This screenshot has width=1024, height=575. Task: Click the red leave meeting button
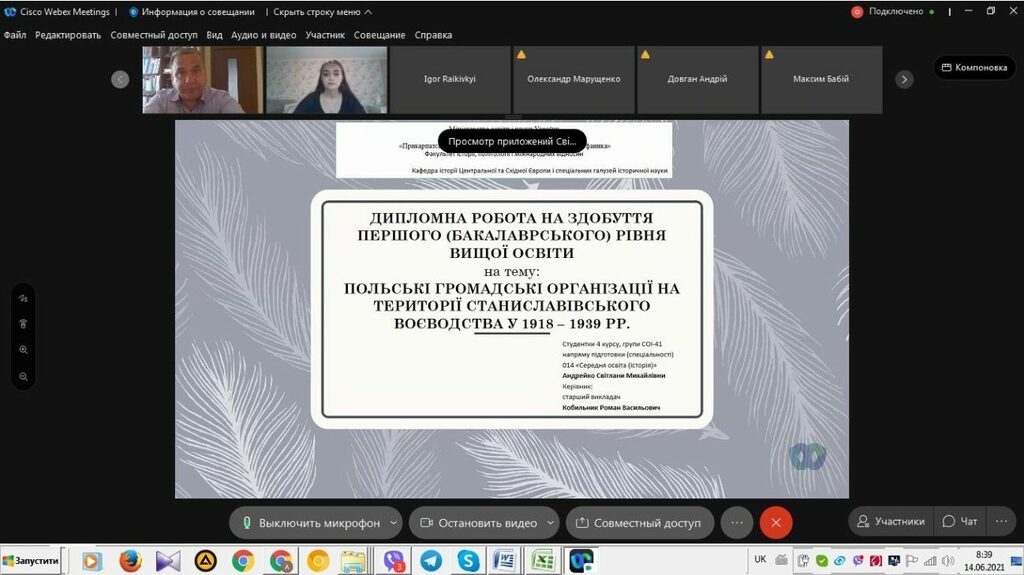(775, 522)
